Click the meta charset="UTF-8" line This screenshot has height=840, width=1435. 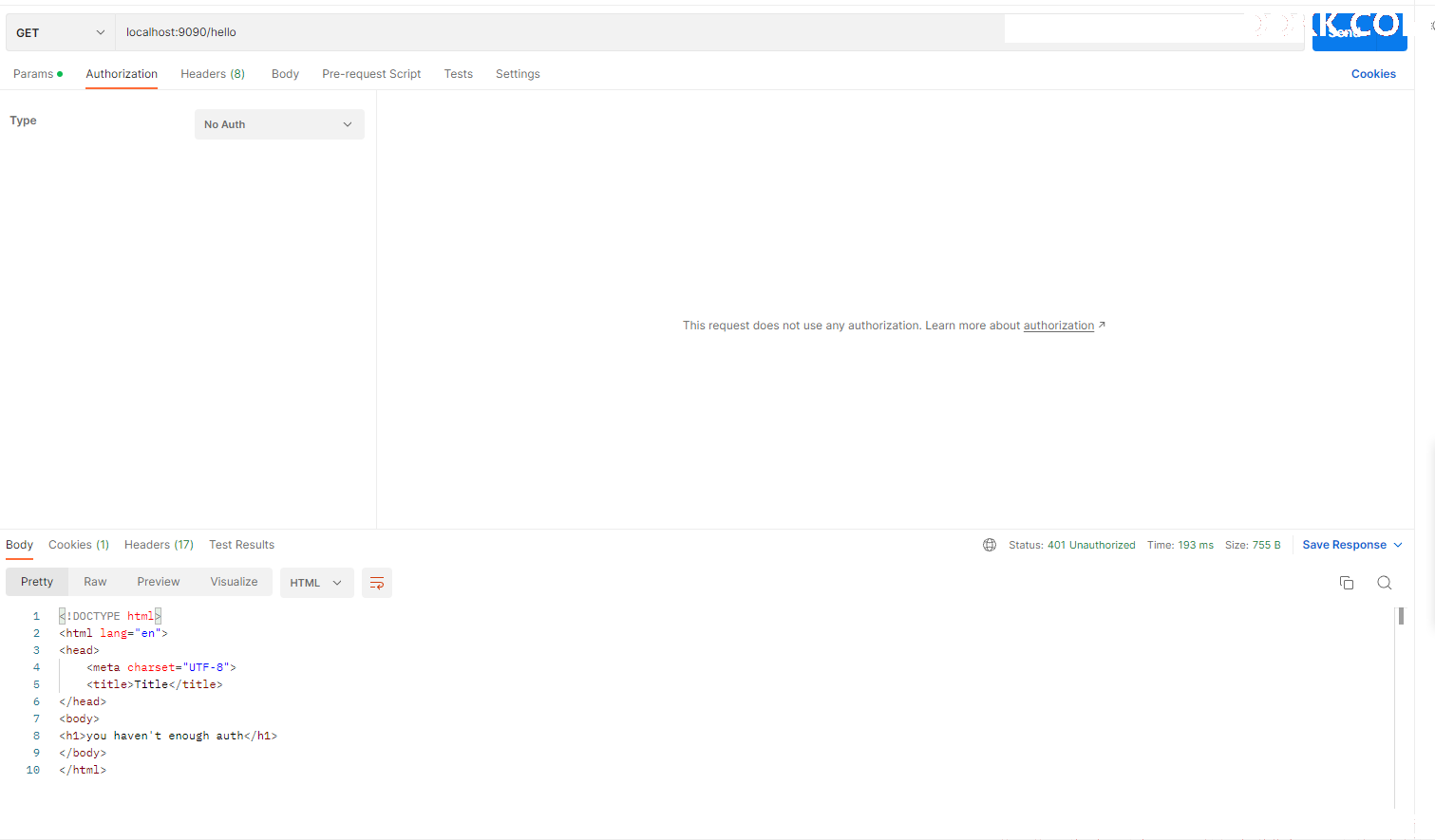[161, 667]
